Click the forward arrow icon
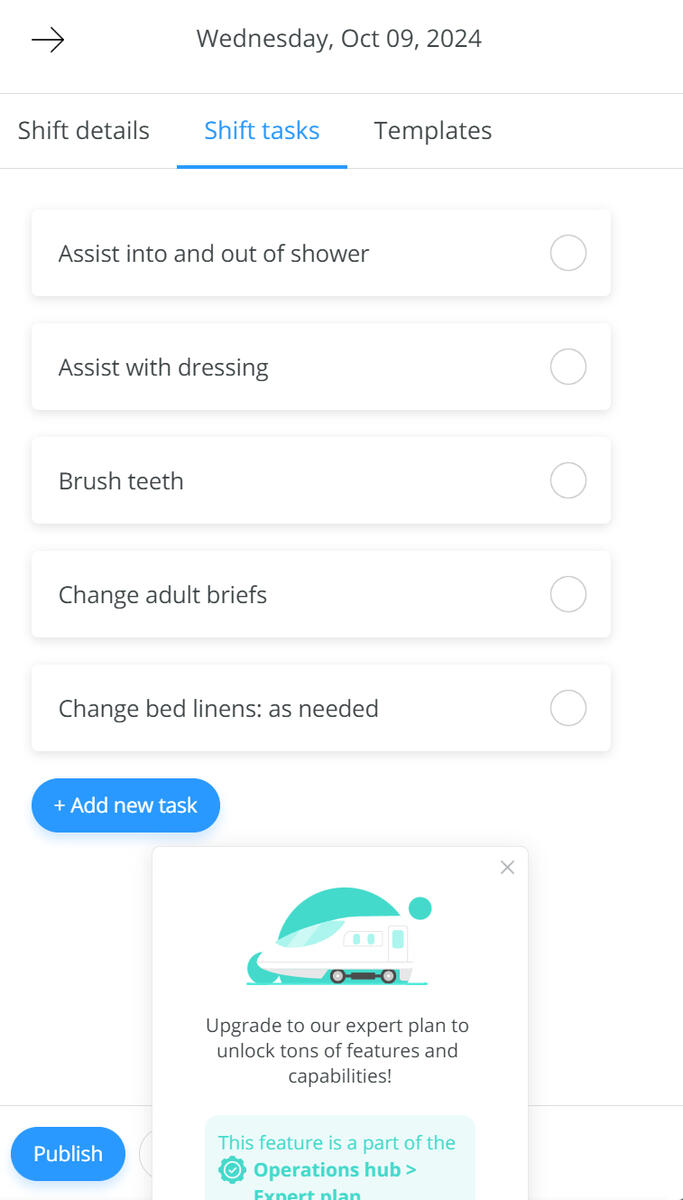683x1200 pixels. pos(47,39)
